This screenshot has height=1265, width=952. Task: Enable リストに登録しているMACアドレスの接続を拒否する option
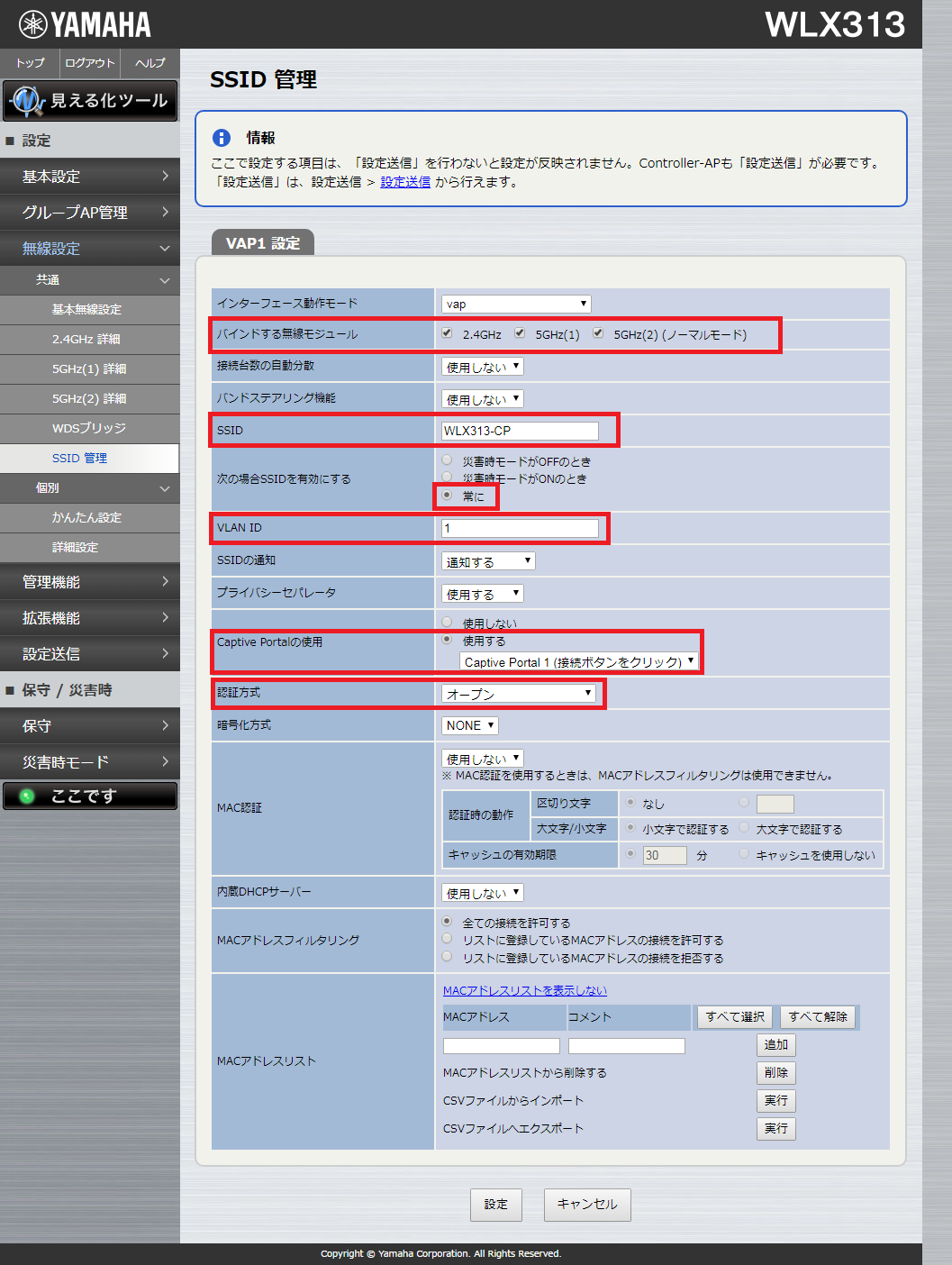pyautogui.click(x=446, y=956)
